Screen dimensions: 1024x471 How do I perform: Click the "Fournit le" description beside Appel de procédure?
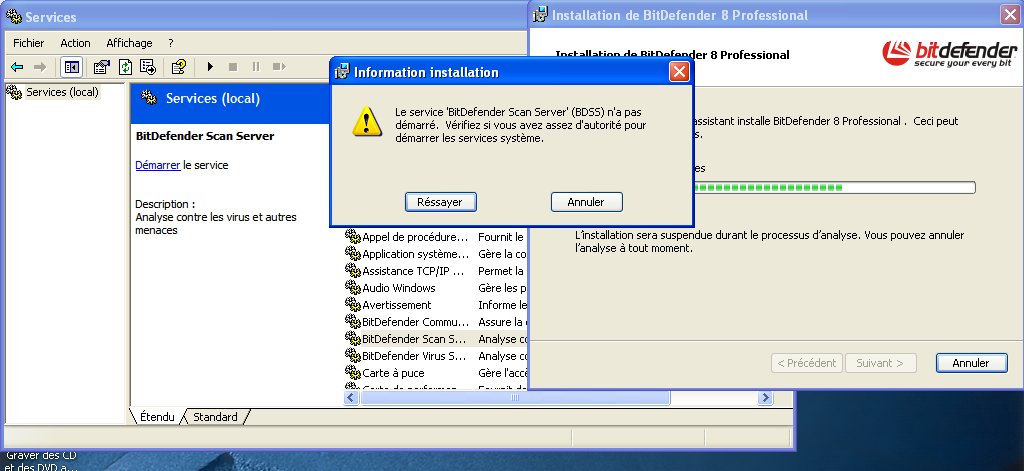[501, 236]
